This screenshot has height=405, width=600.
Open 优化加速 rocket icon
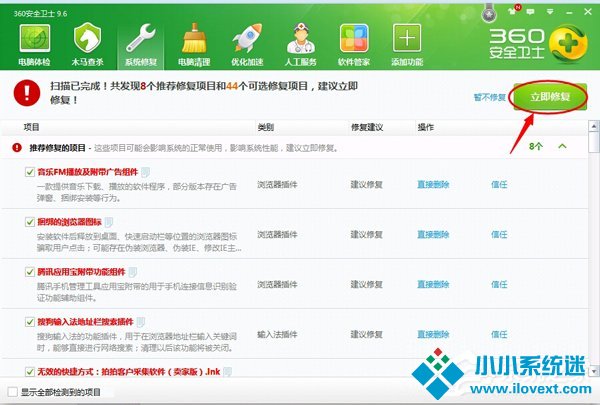pyautogui.click(x=247, y=44)
